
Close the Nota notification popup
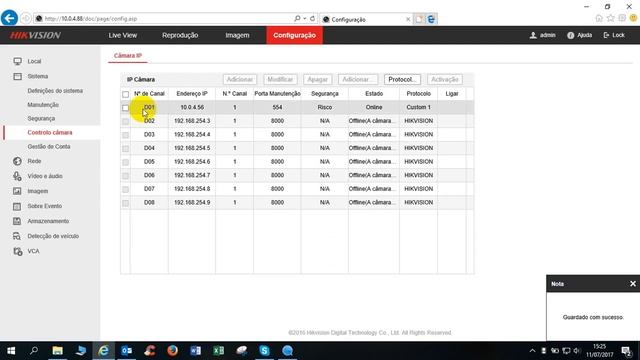tap(633, 284)
